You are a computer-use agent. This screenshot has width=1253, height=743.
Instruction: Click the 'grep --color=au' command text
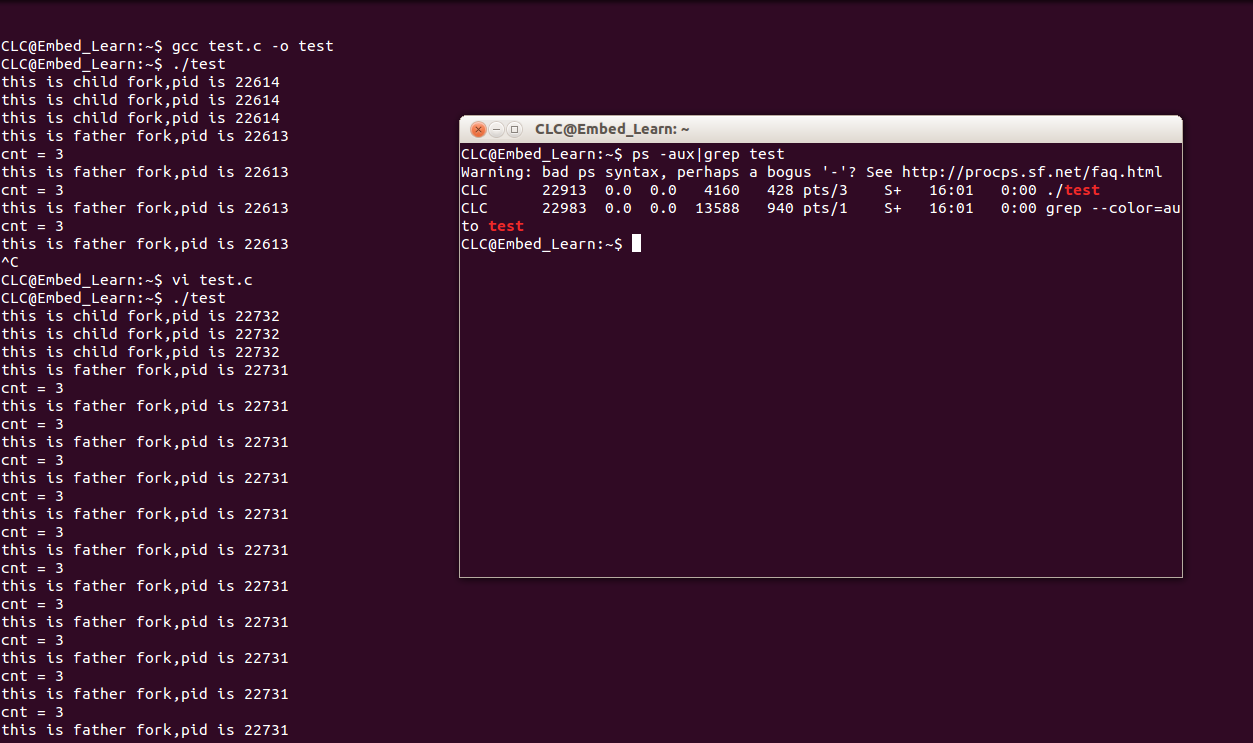click(x=1113, y=208)
